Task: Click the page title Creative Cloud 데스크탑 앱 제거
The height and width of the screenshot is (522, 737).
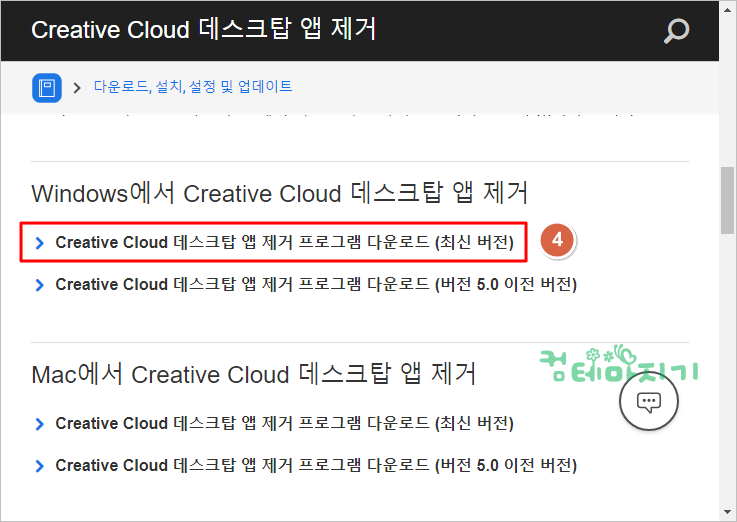Action: click(x=204, y=29)
